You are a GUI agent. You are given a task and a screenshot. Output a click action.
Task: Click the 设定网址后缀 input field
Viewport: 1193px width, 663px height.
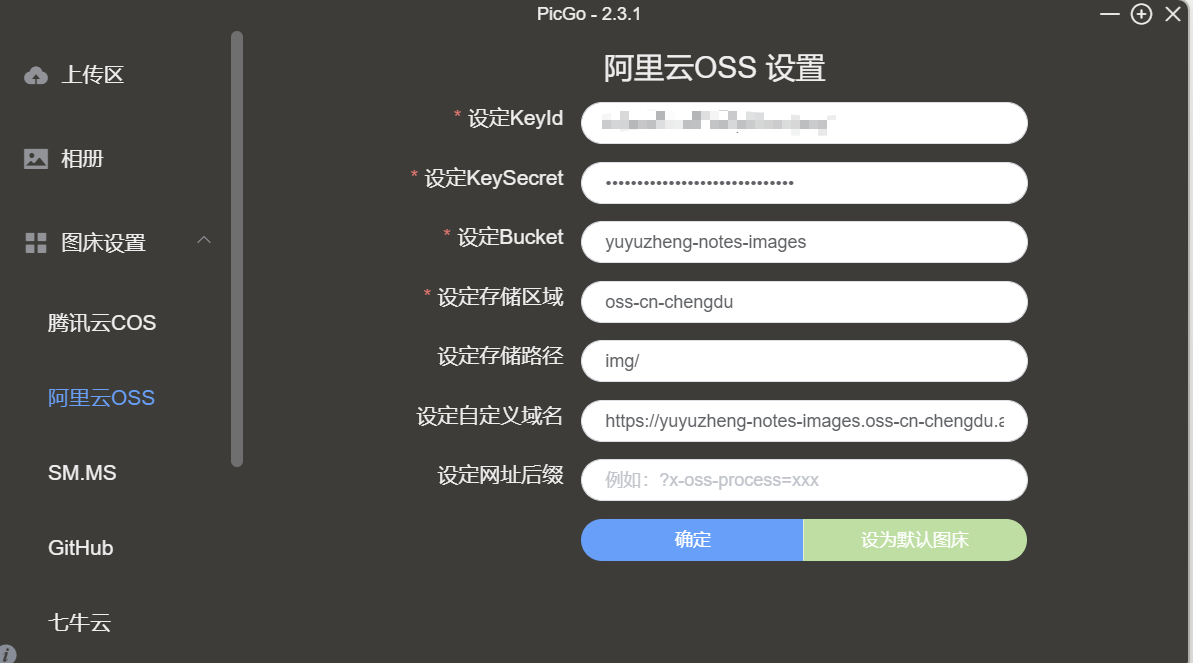tap(804, 480)
